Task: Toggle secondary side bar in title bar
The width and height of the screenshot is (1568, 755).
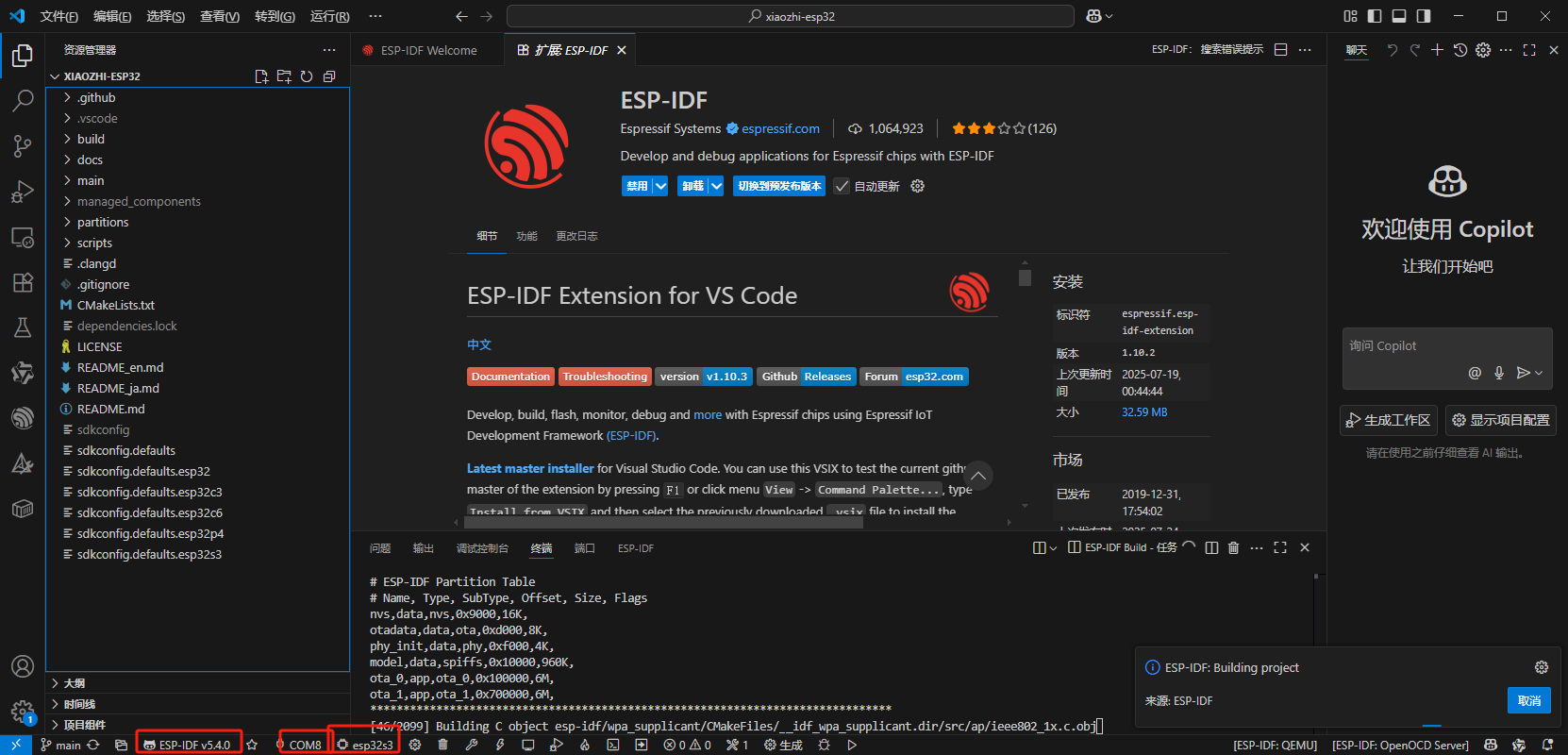Action: point(1424,16)
